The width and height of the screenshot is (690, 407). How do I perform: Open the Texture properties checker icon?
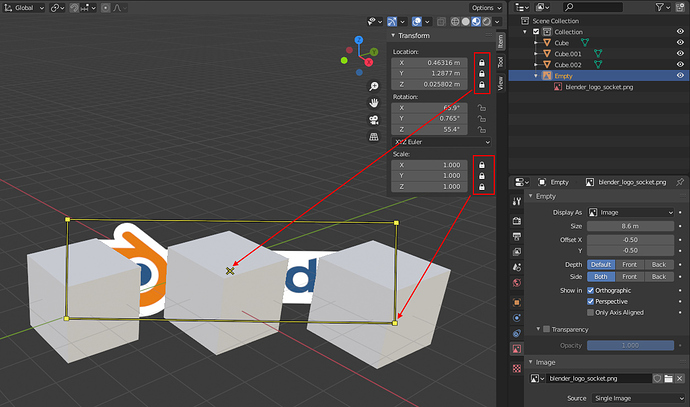click(517, 368)
